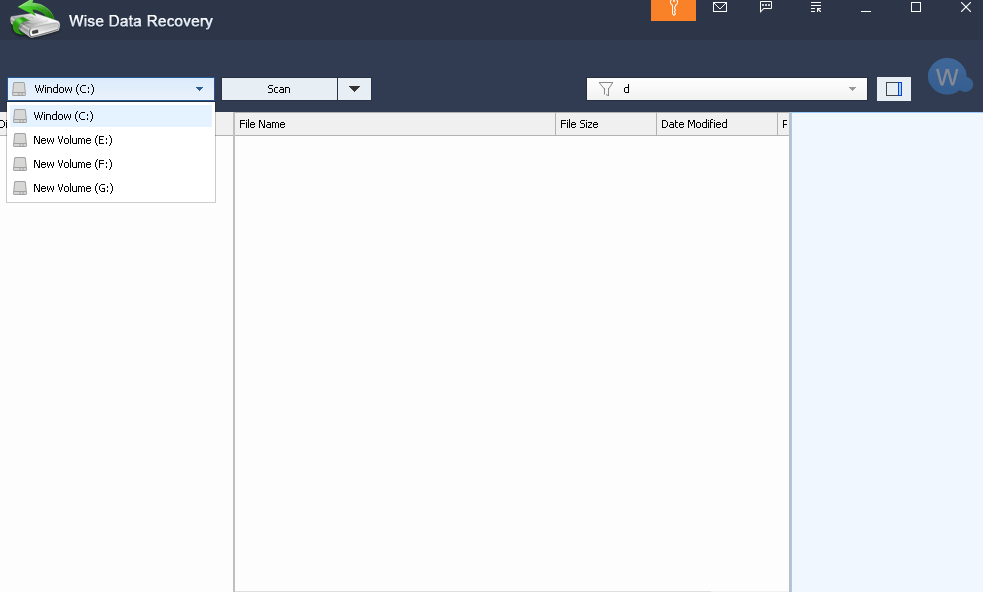Choose New Volume (E:) drive
Viewport: 983px width, 592px height.
[111, 140]
